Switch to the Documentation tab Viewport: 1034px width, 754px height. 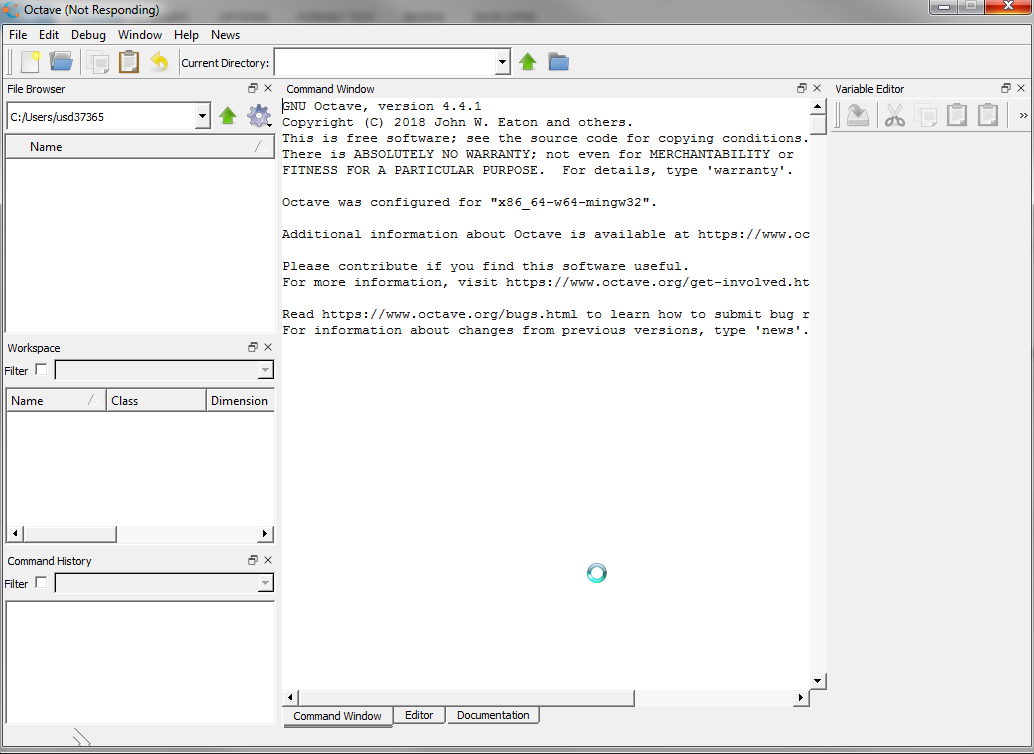point(493,715)
